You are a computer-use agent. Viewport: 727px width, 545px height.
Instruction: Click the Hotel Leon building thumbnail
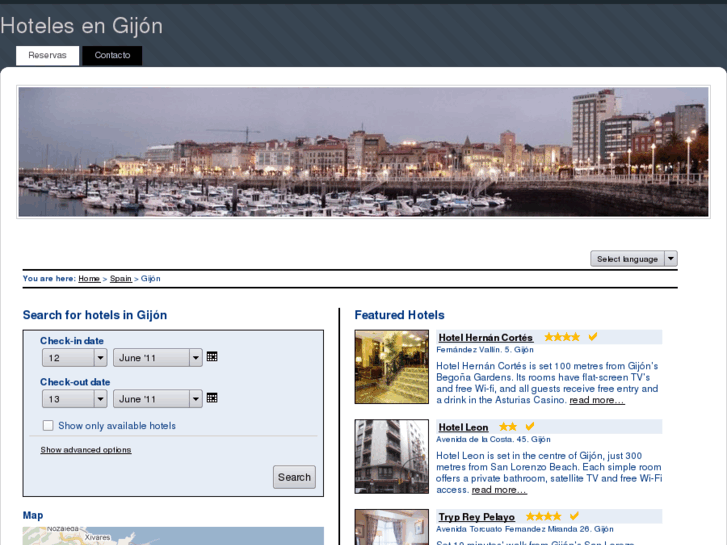[x=392, y=456]
